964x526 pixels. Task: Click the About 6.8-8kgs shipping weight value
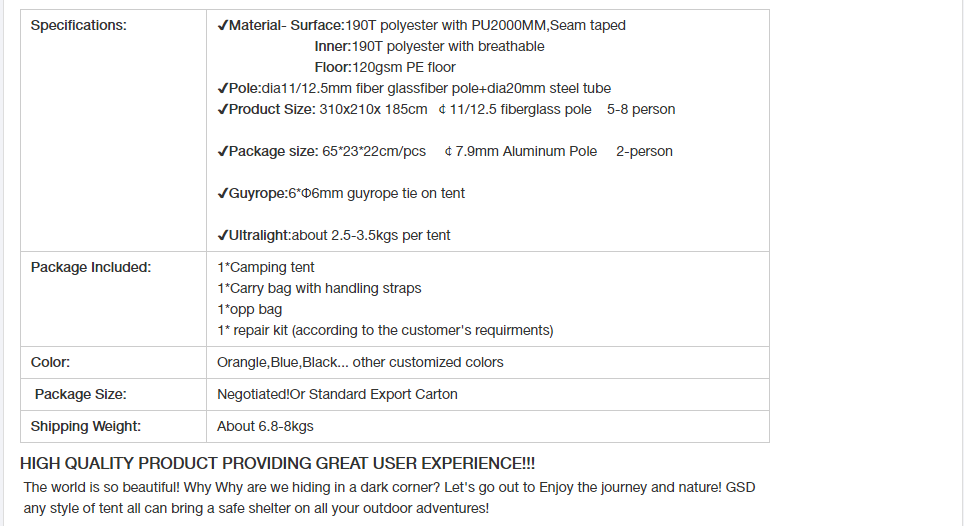pyautogui.click(x=265, y=426)
